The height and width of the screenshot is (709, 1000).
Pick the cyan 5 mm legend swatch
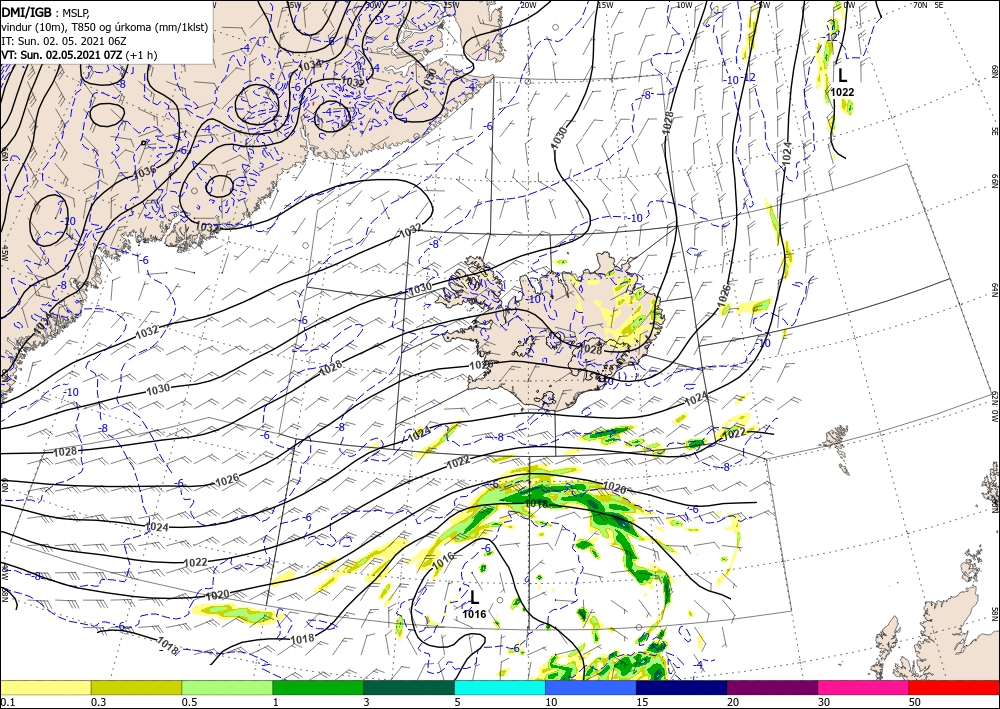(499, 687)
